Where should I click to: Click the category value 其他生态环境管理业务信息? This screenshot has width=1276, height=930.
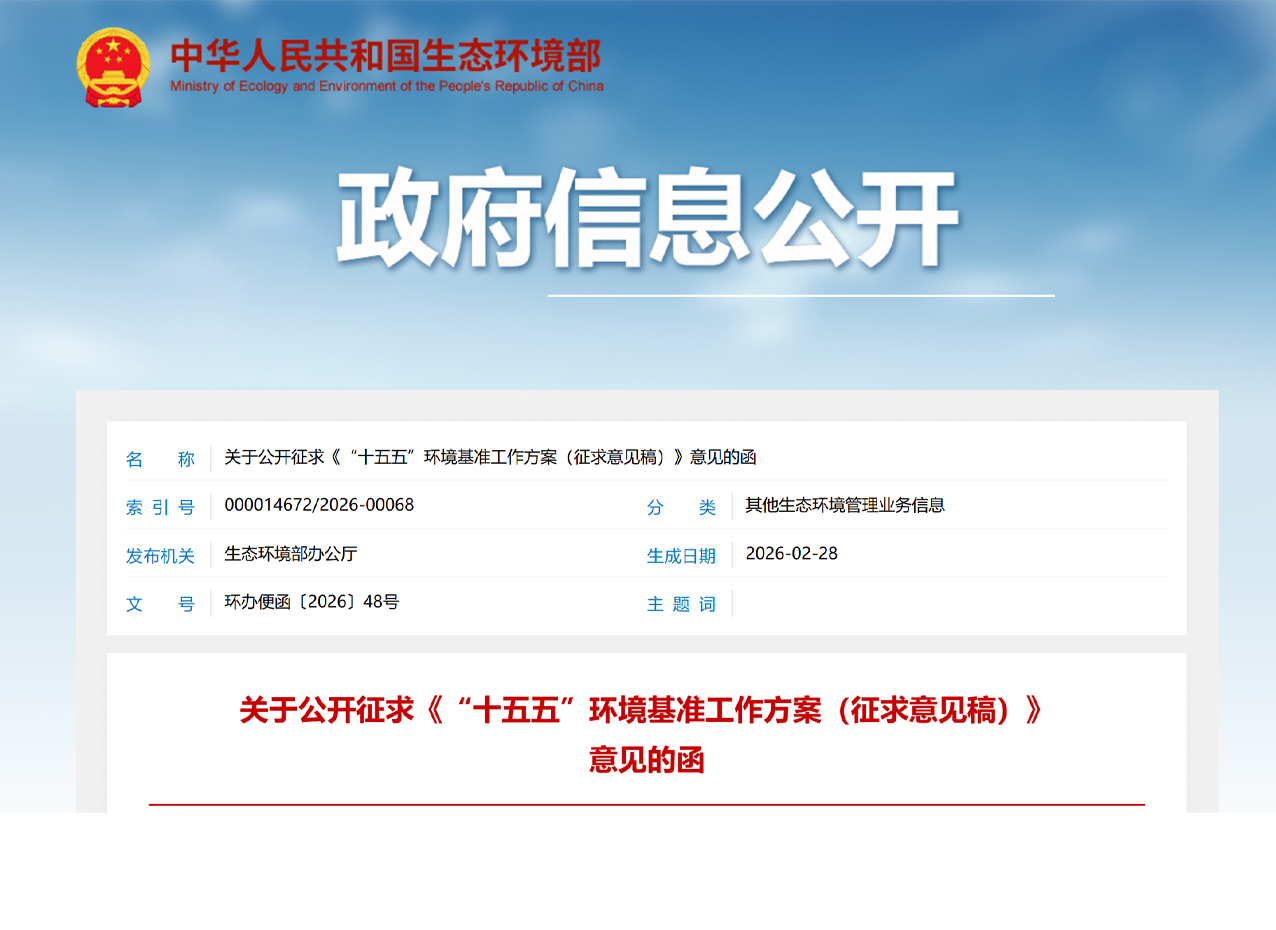(x=845, y=505)
